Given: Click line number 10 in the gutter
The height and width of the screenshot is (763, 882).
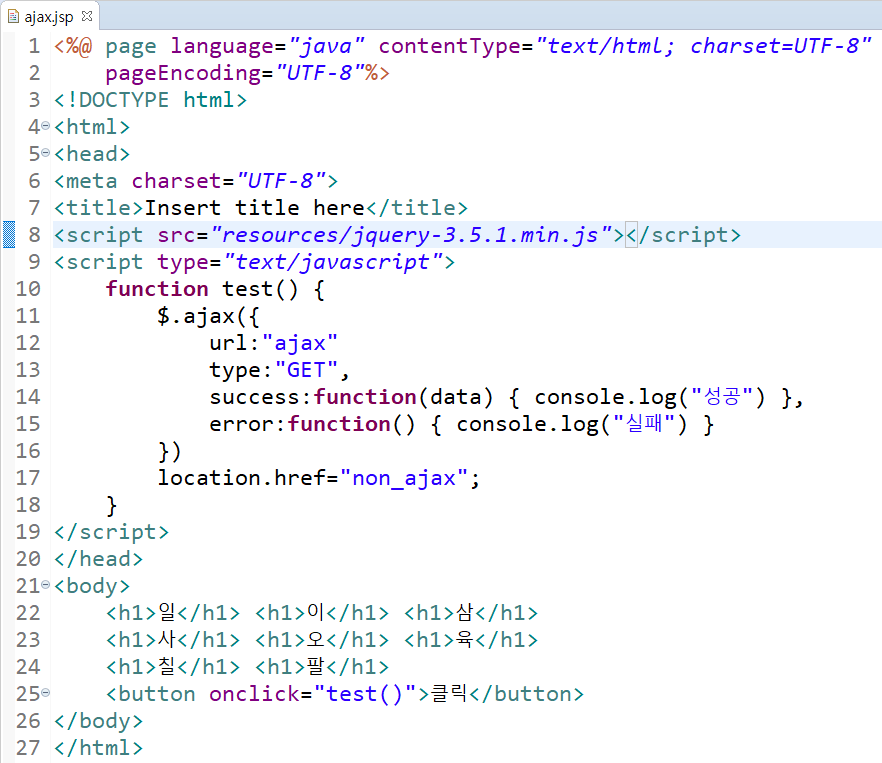Looking at the screenshot, I should click(x=28, y=289).
